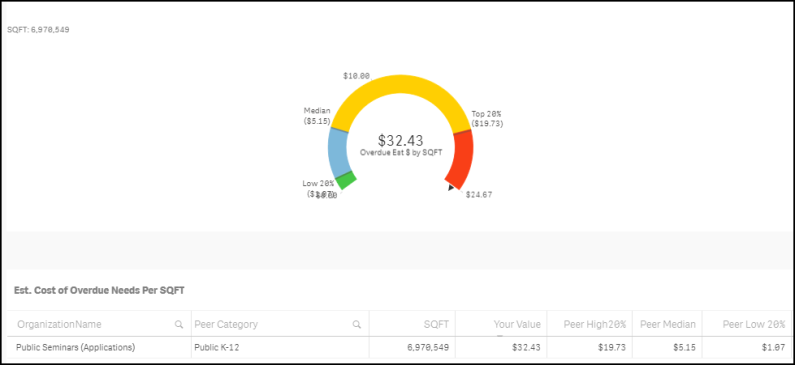Click the $32.43 gauge center value
This screenshot has height=365, width=795.
(401, 140)
